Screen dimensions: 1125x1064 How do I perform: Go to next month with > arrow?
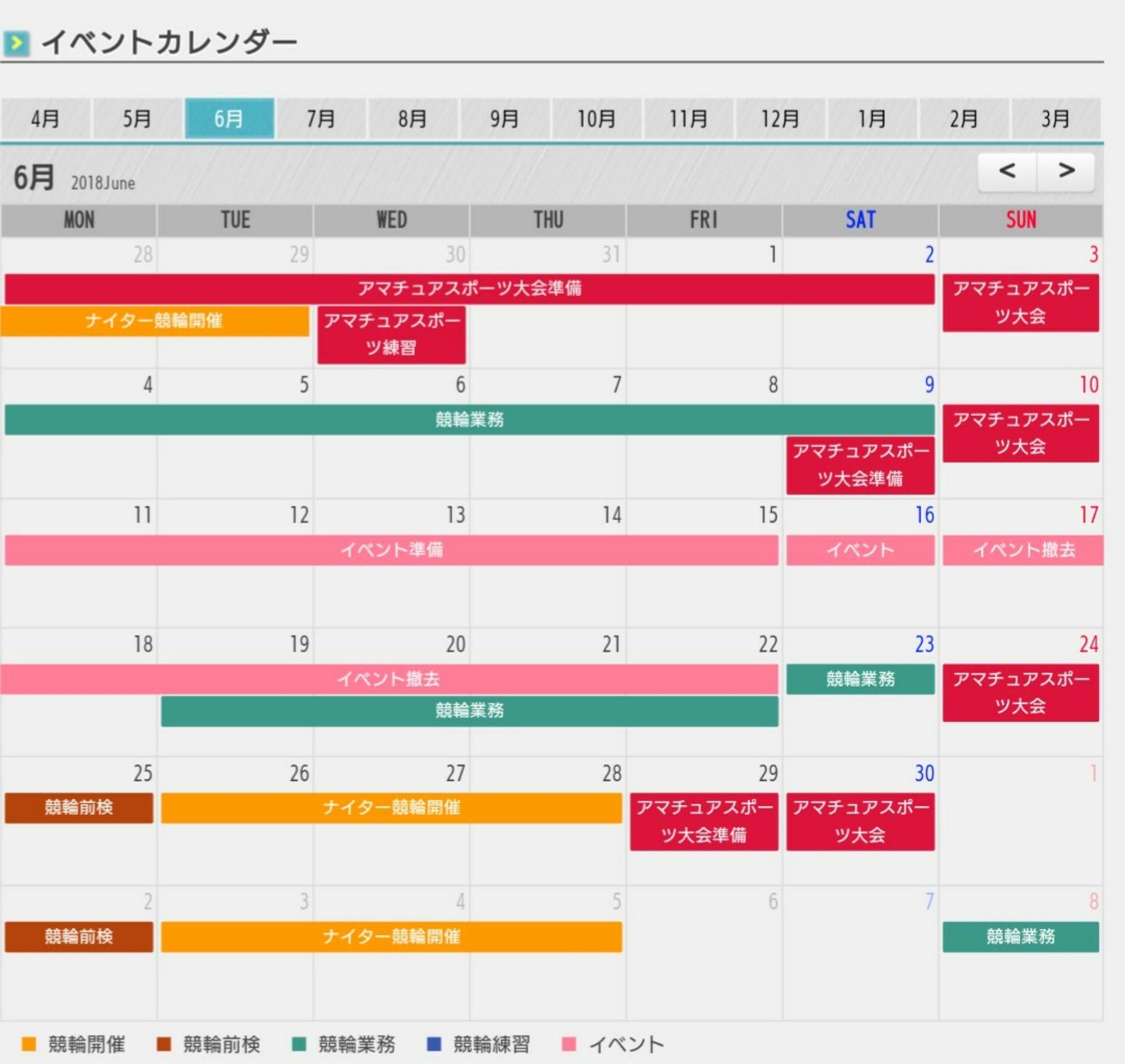[1066, 172]
